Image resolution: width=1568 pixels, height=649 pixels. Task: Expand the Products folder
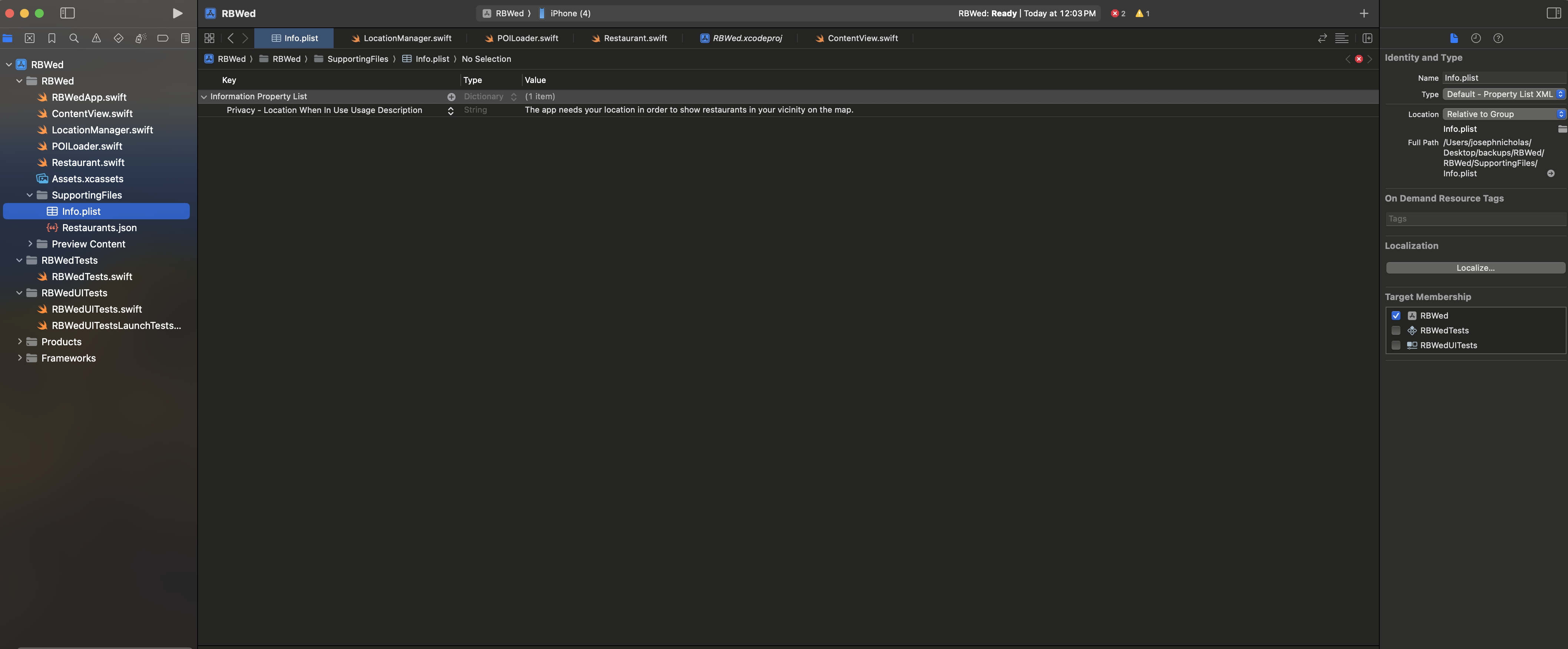(x=20, y=342)
